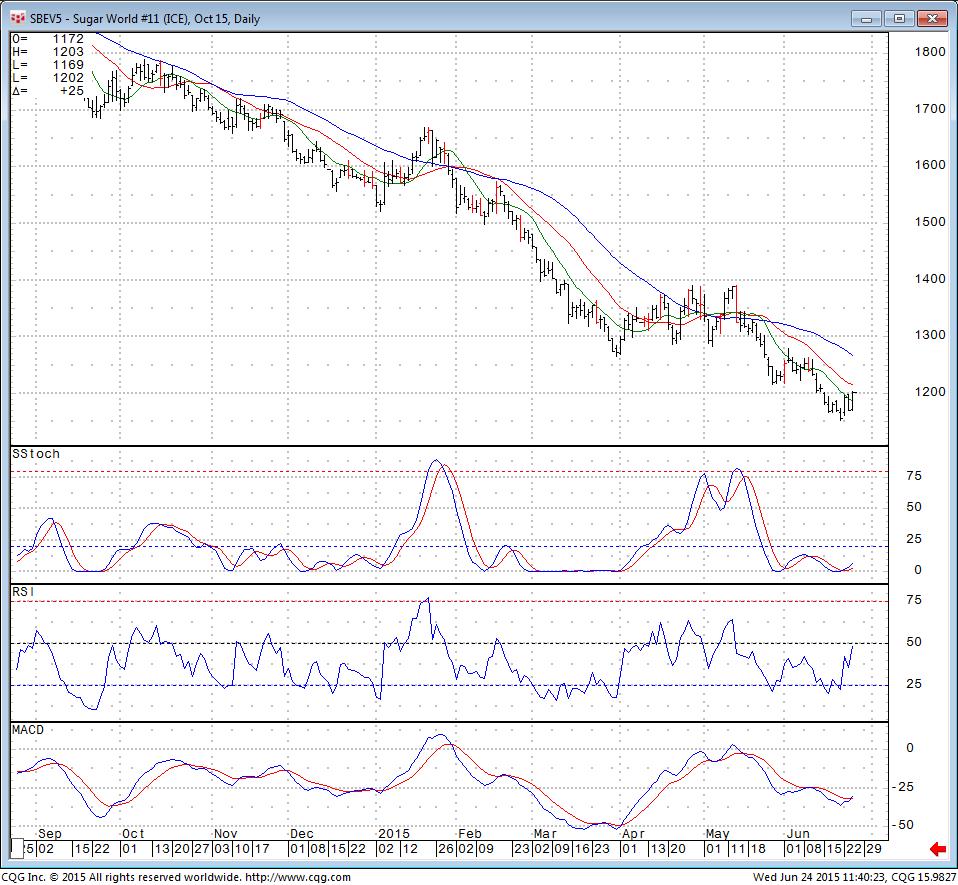This screenshot has width=958, height=885.
Task: Click the 1700 price scale label
Action: (930, 109)
